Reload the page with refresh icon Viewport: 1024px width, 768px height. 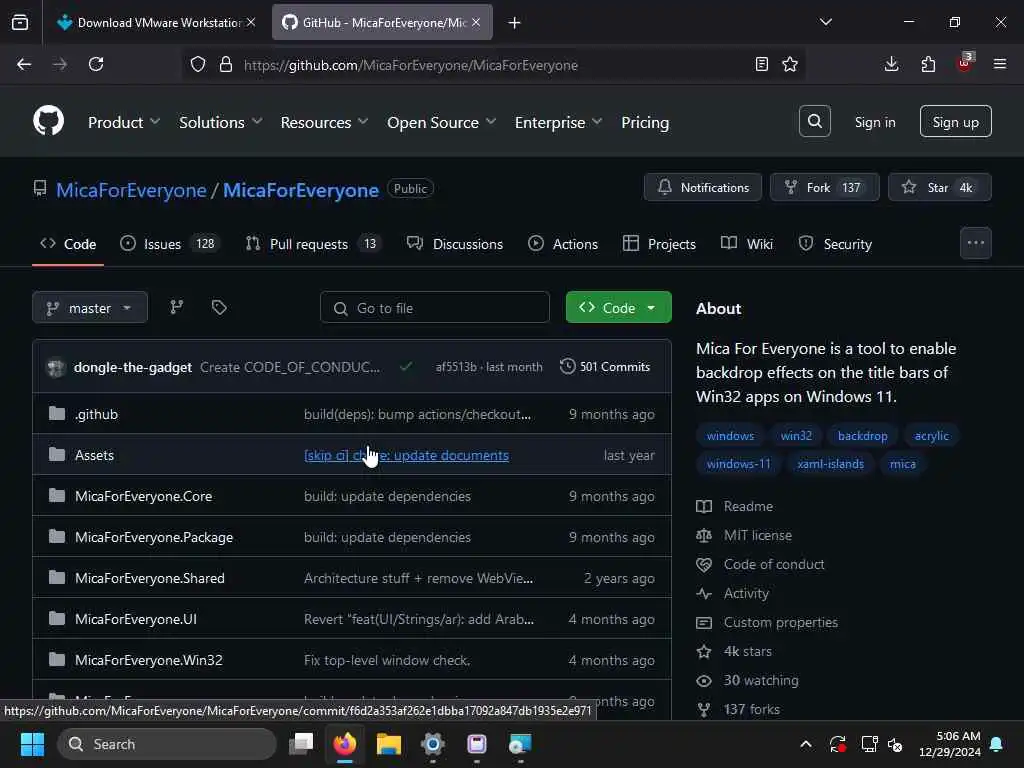[96, 65]
